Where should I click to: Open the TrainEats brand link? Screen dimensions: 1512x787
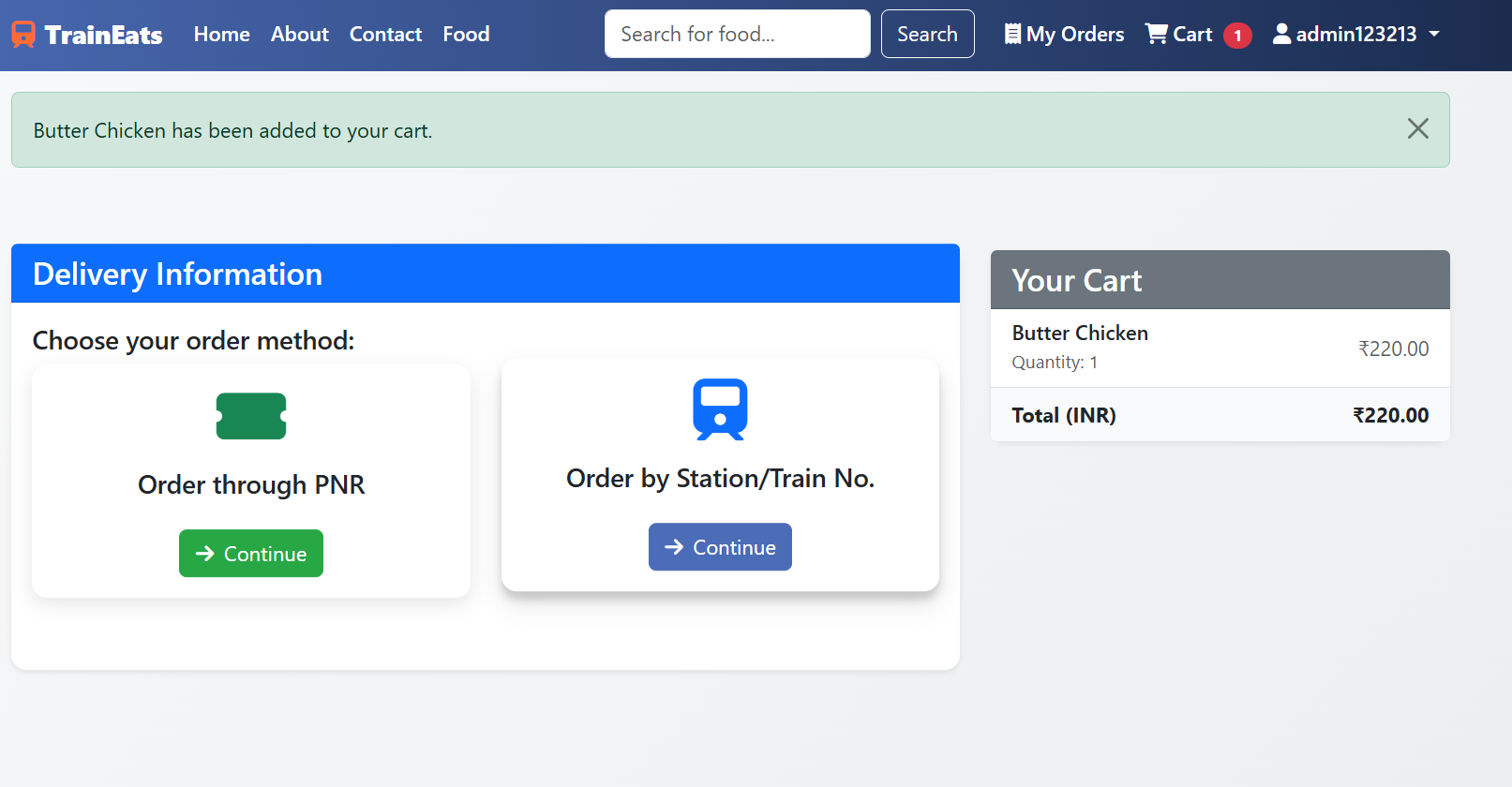click(87, 35)
